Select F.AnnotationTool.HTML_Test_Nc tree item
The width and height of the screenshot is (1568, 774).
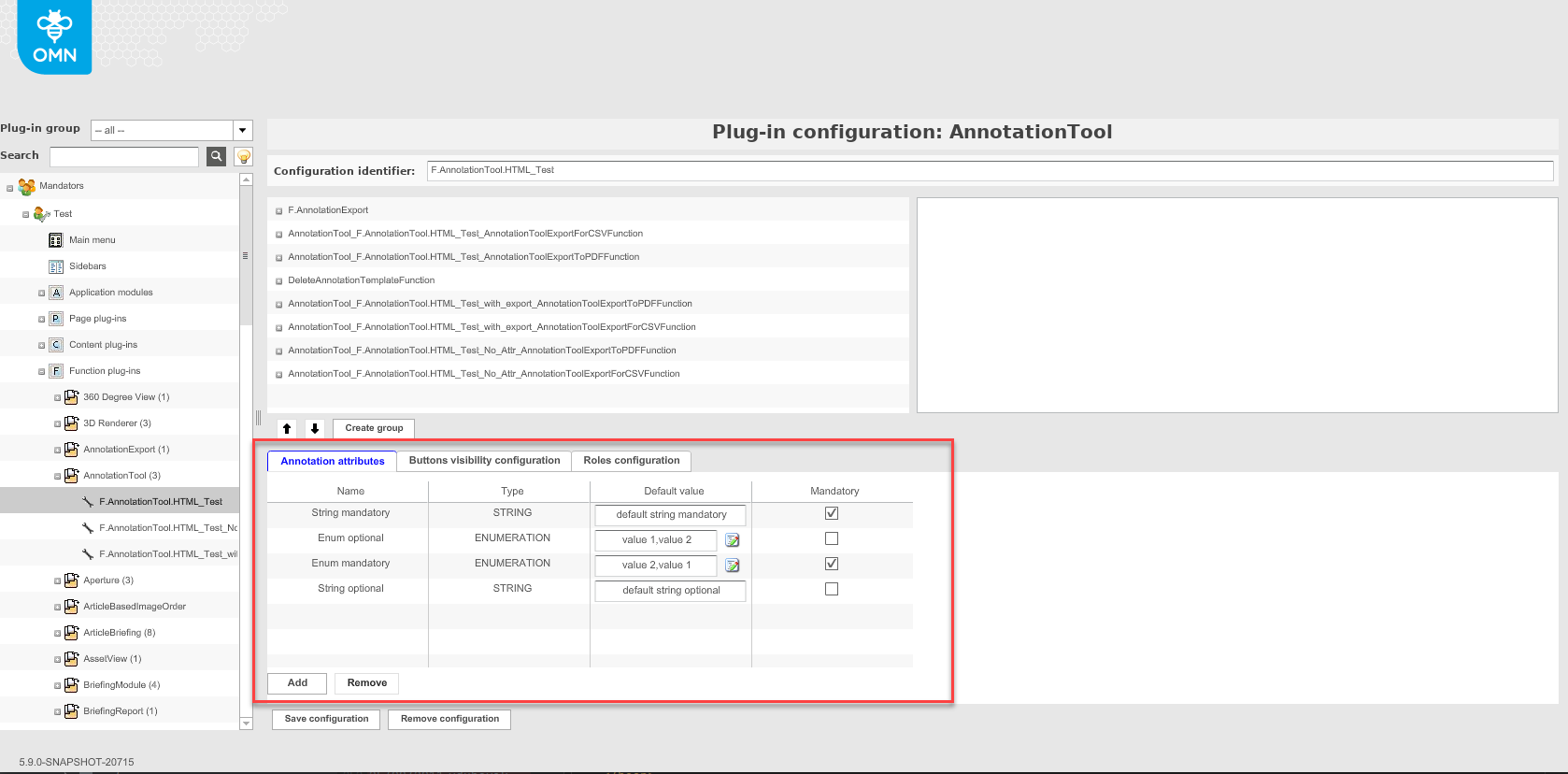[x=168, y=528]
